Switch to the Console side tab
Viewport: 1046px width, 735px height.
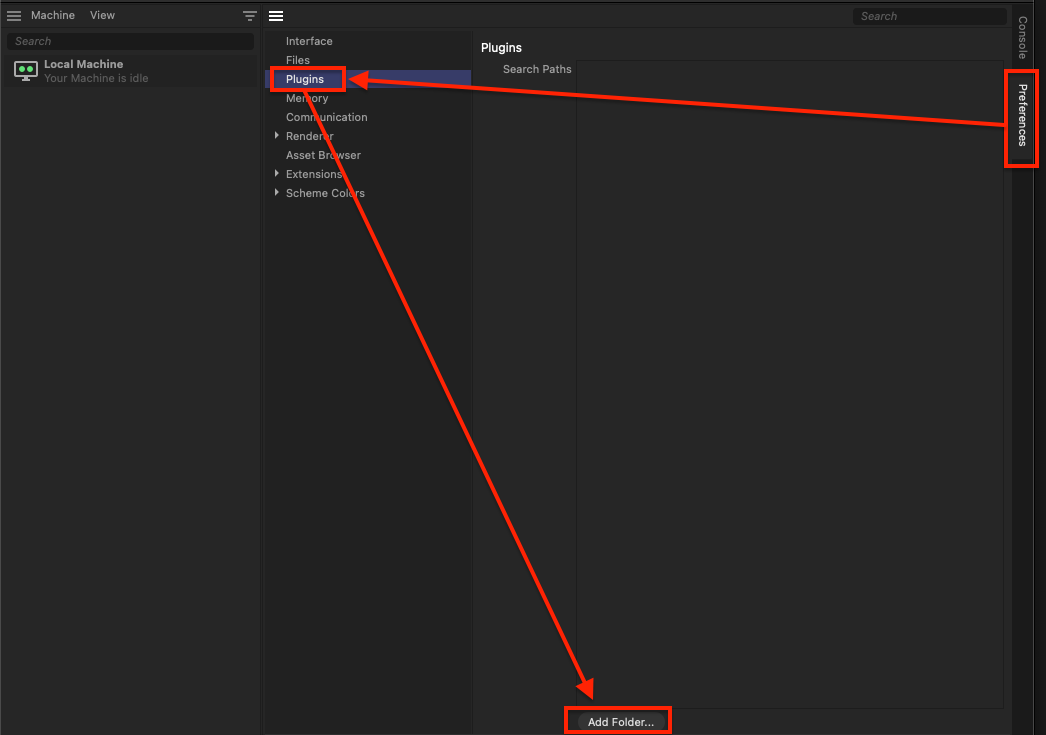pos(1022,38)
